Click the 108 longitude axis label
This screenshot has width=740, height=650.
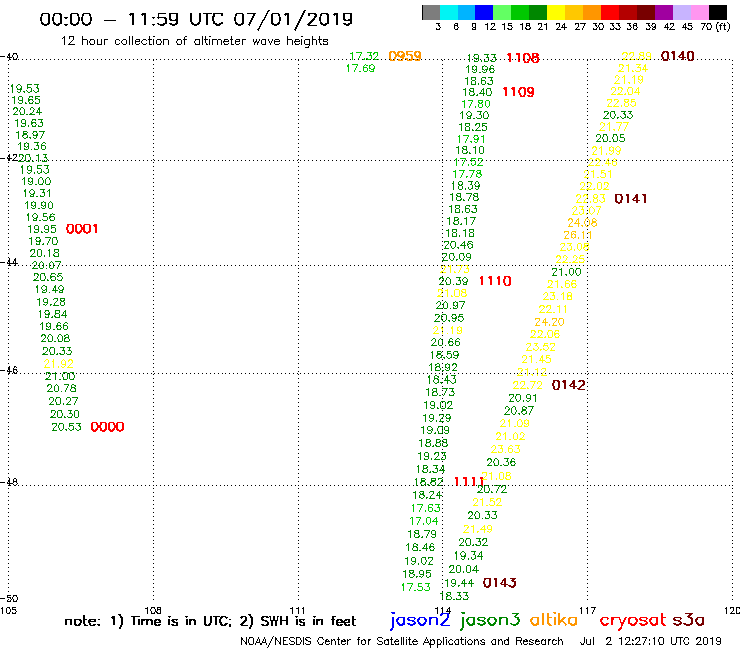click(x=153, y=611)
